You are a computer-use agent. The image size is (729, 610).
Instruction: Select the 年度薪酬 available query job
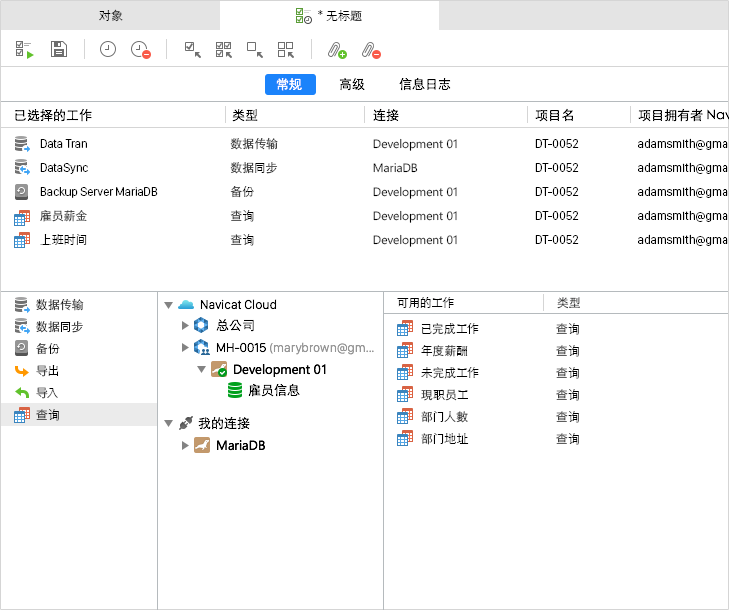[444, 351]
